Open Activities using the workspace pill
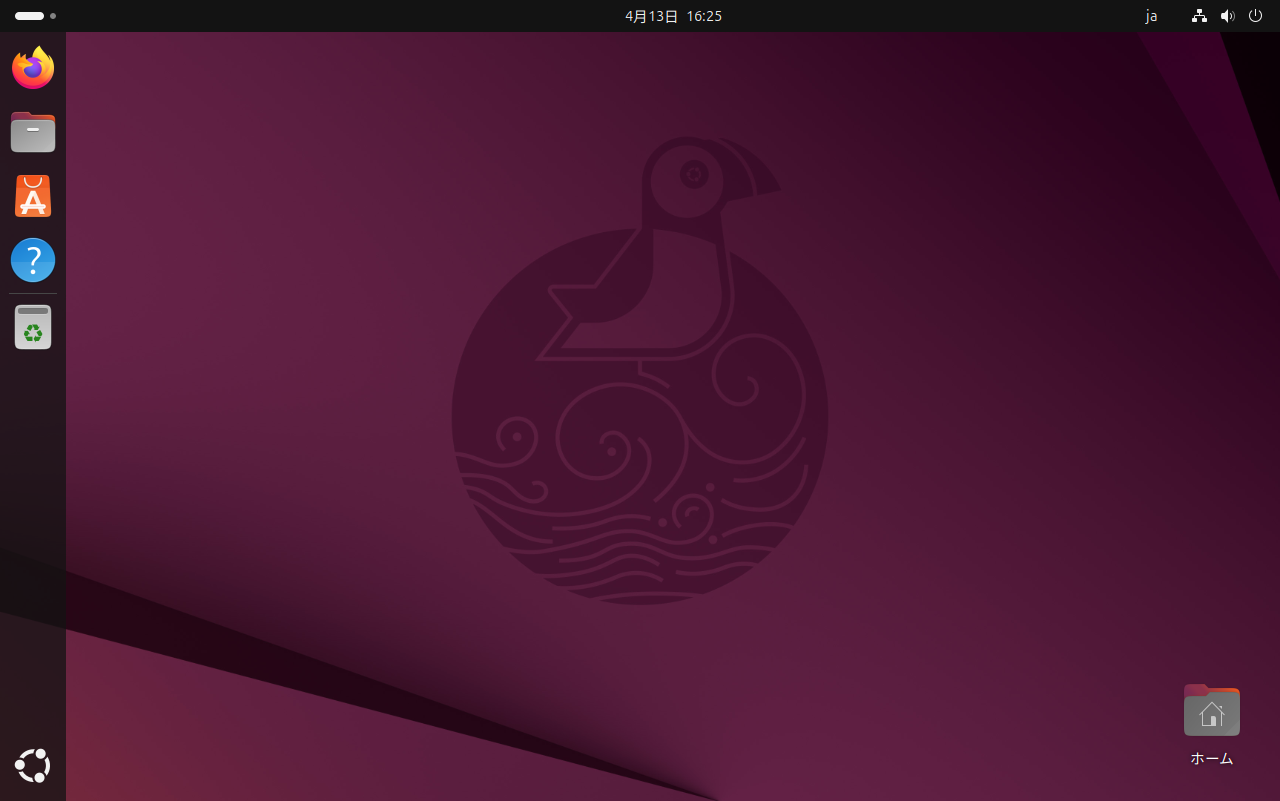Viewport: 1280px width, 801px height. click(29, 16)
